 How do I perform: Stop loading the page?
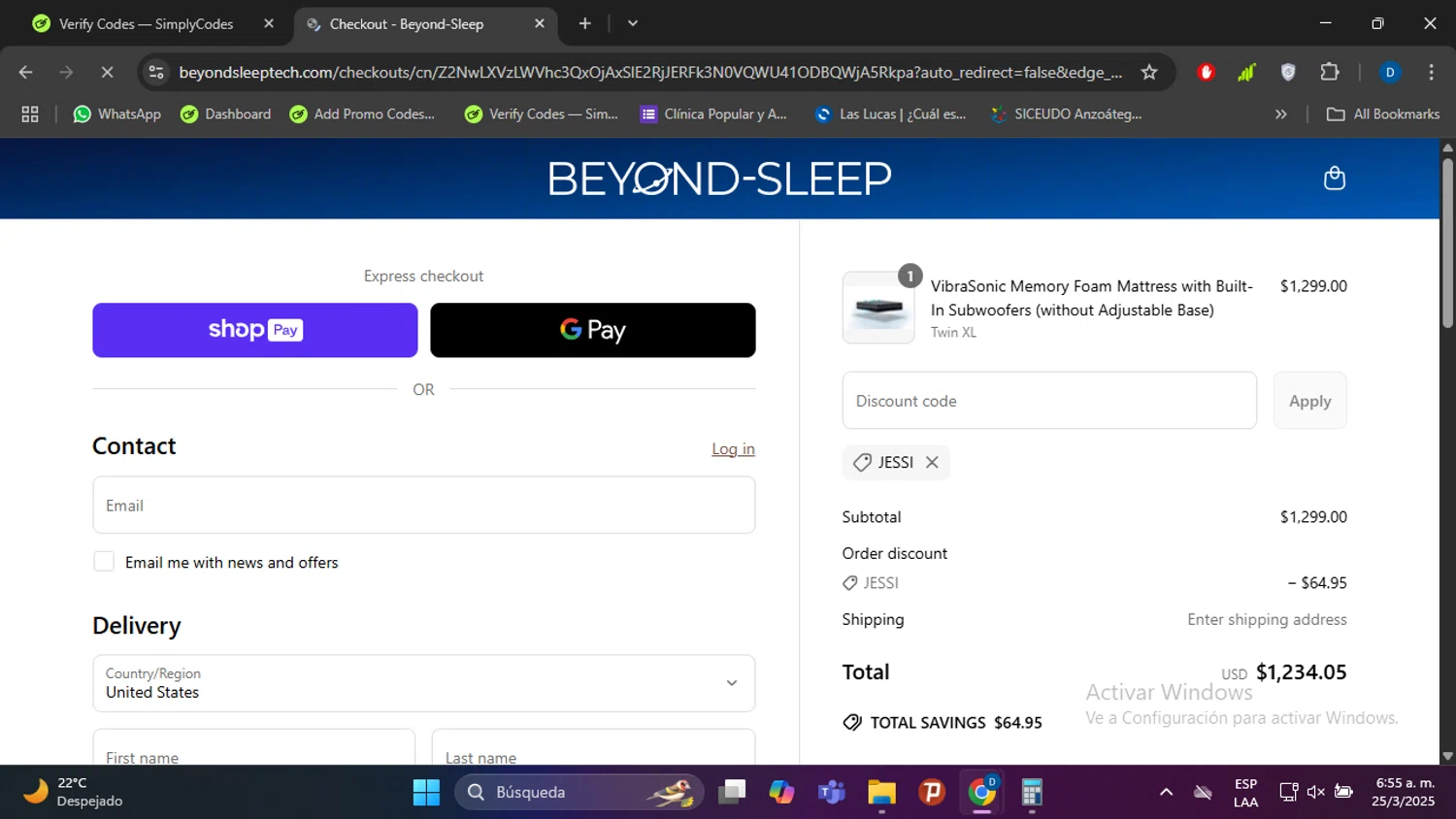(107, 73)
